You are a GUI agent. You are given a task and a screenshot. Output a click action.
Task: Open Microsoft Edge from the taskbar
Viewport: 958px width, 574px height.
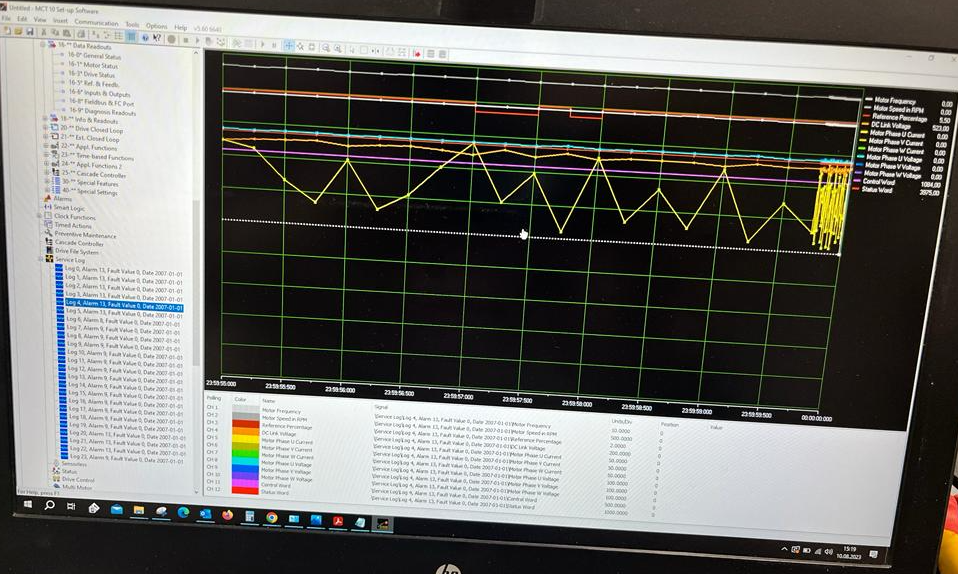(183, 512)
